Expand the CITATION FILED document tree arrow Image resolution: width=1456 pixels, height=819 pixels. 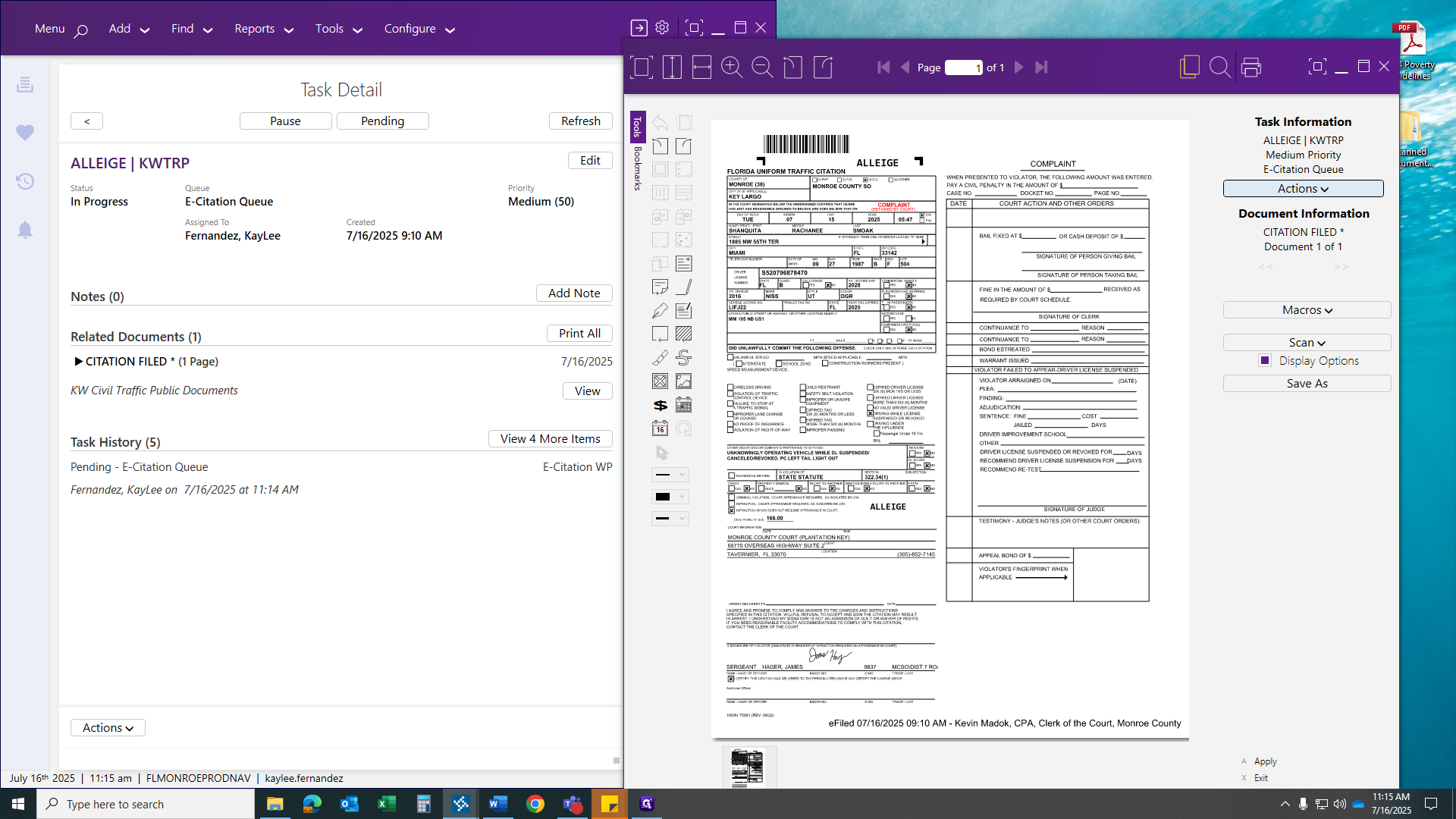pos(77,362)
